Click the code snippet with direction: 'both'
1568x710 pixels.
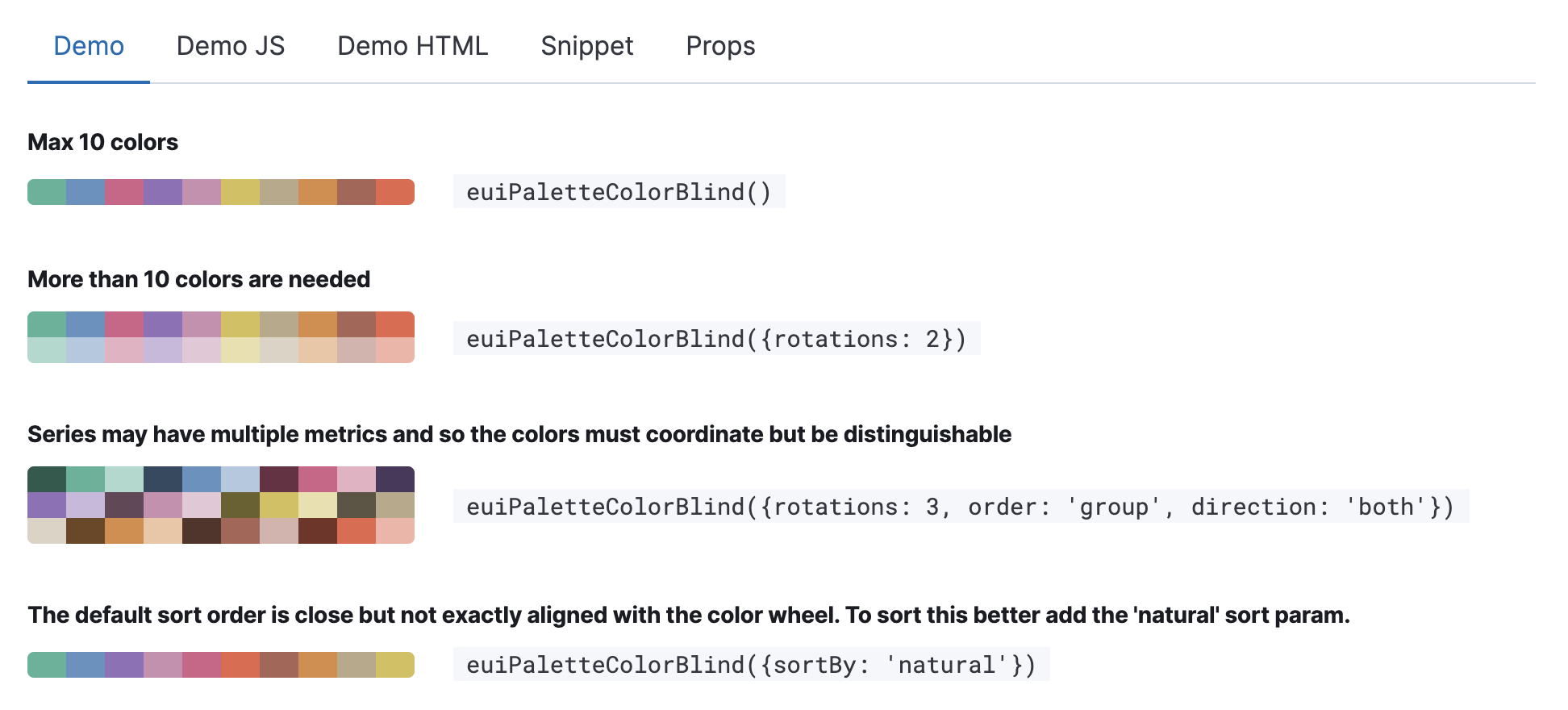tap(960, 507)
